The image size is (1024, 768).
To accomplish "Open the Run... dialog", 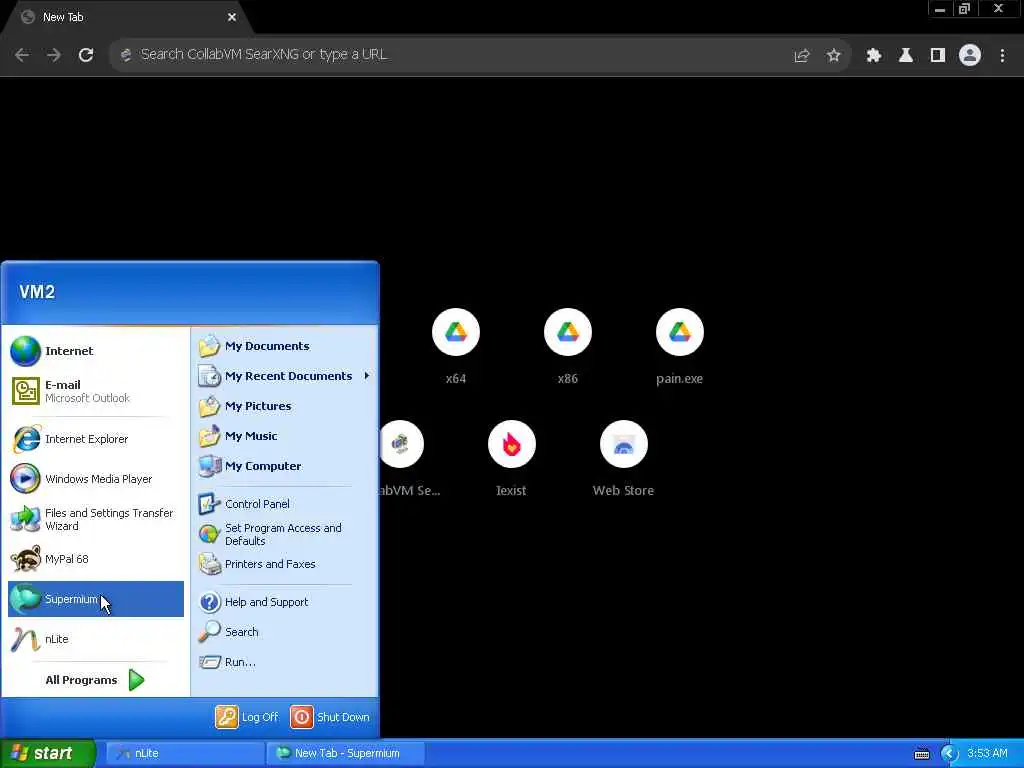I will point(285,662).
